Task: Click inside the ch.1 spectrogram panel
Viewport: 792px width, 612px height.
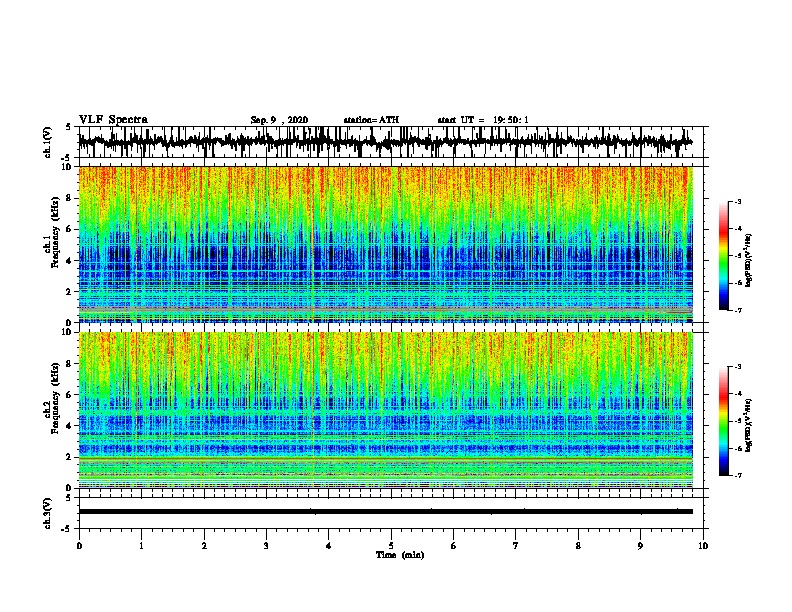Action: (x=385, y=244)
